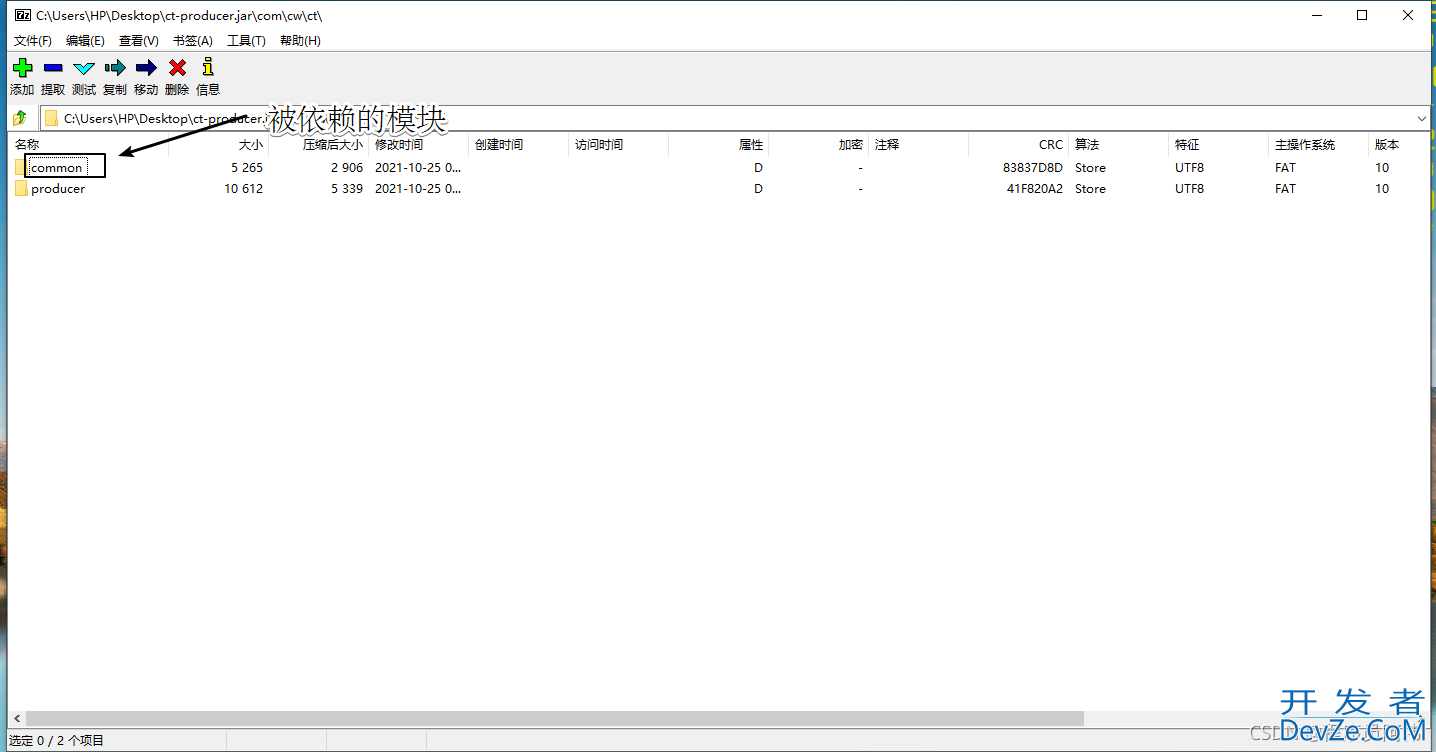Open the 书签(A) menu
The height and width of the screenshot is (752, 1436).
click(x=193, y=41)
